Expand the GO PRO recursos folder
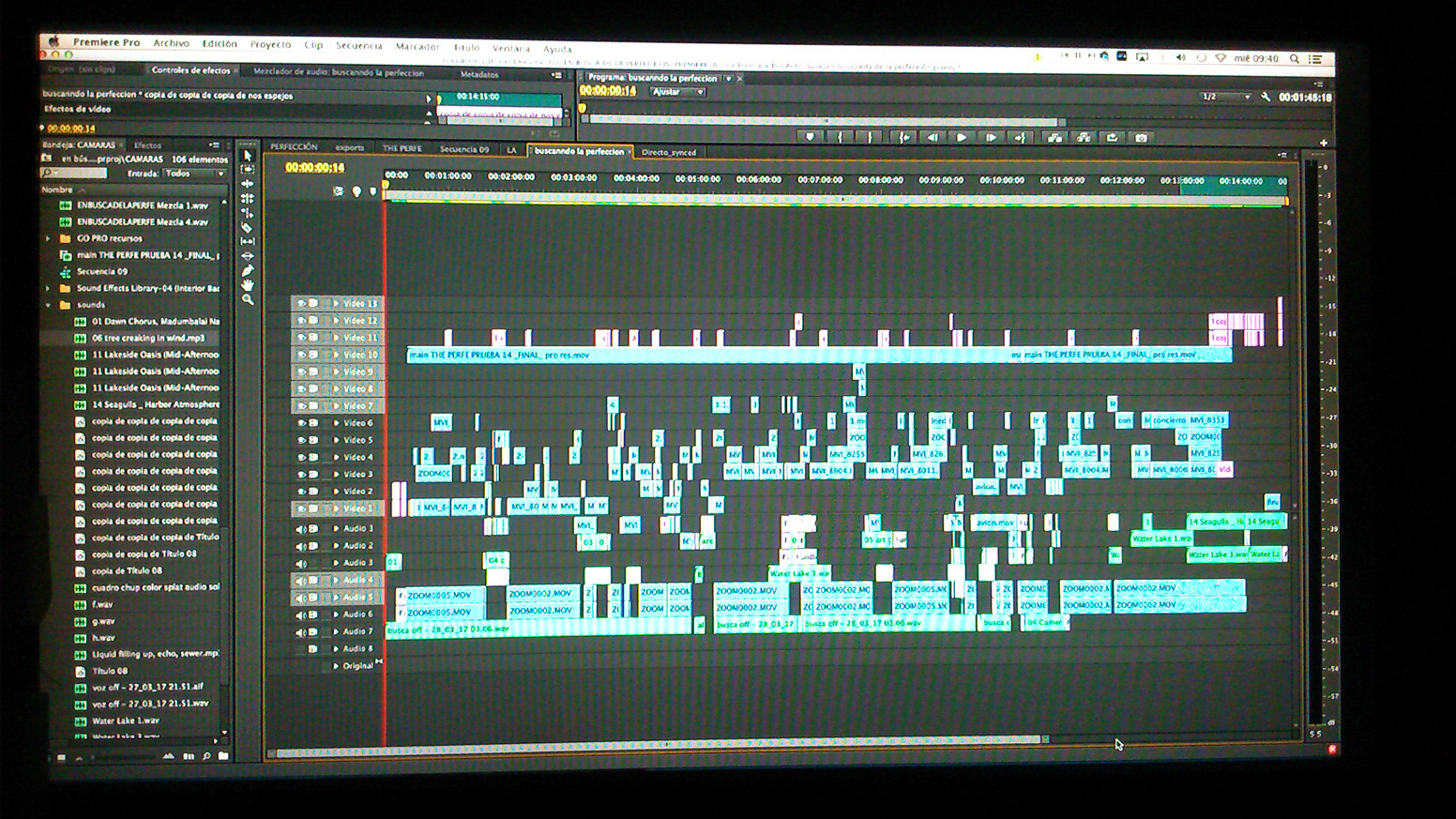This screenshot has width=1456, height=819. coord(49,238)
